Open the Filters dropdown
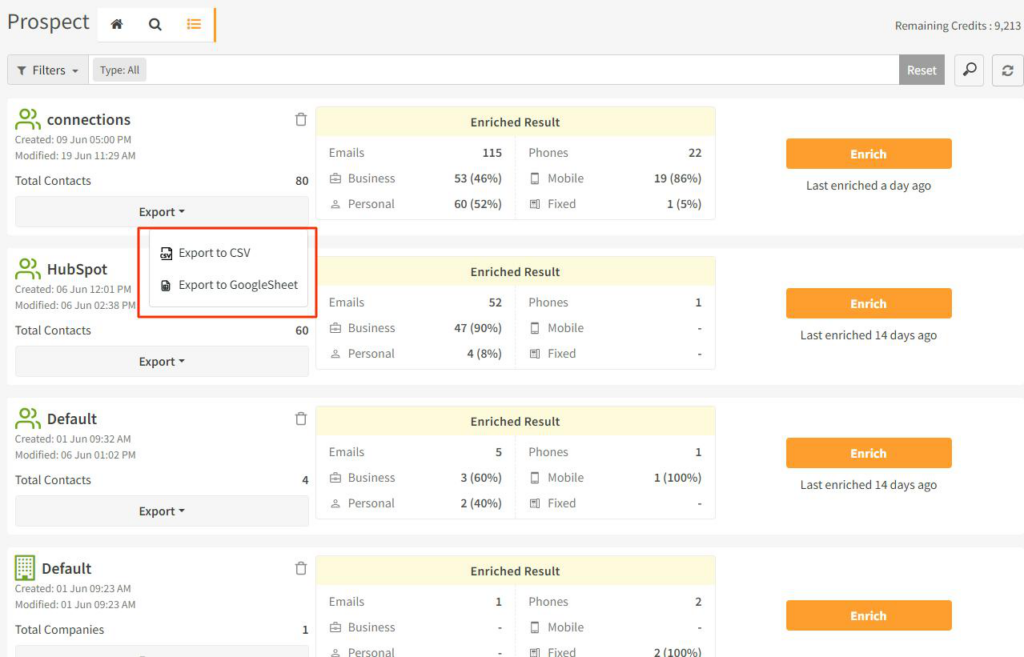The height and width of the screenshot is (657, 1024). point(46,70)
